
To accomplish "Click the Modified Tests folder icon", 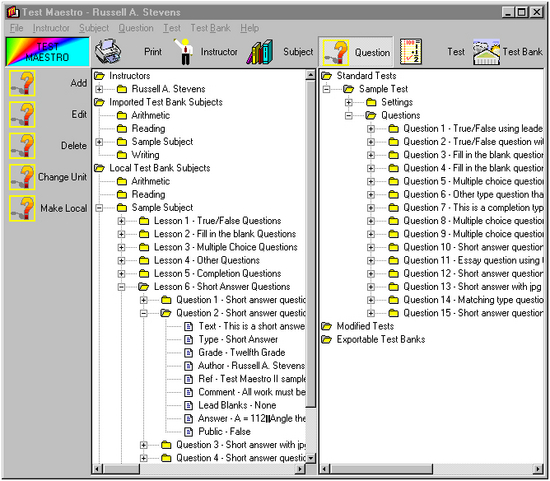I will click(327, 326).
